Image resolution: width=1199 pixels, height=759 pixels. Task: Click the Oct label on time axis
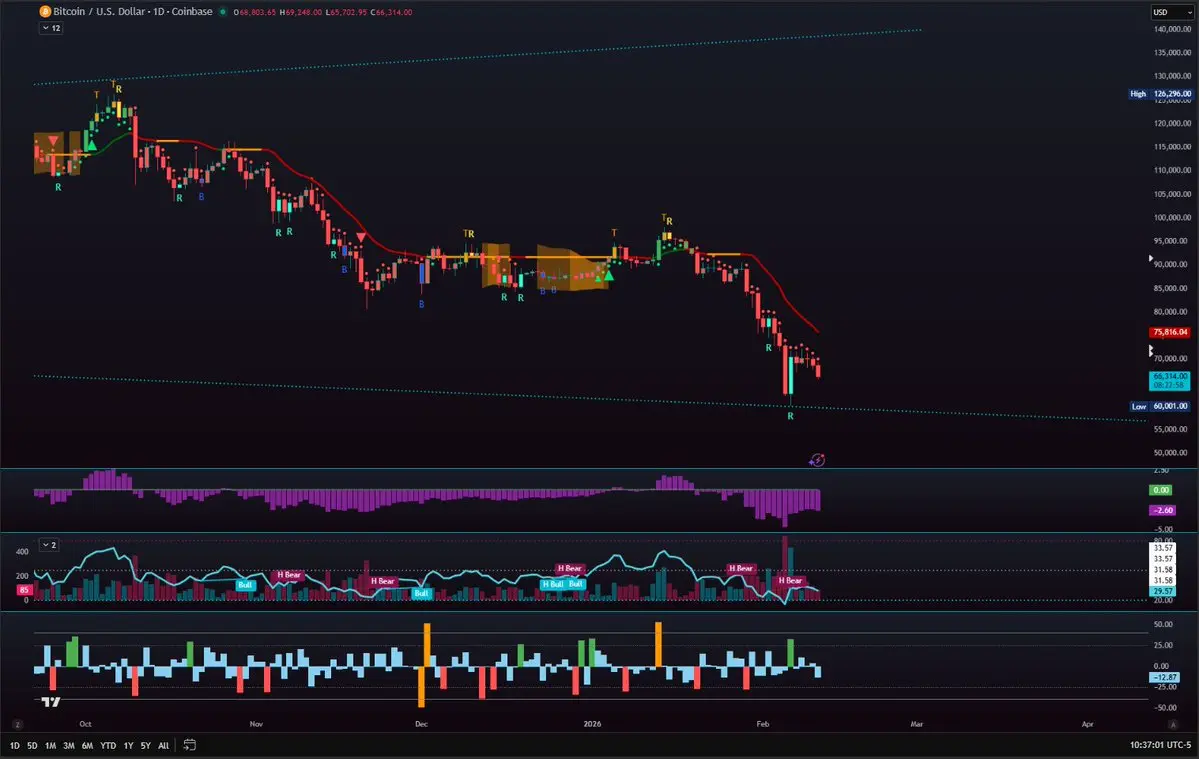(85, 724)
